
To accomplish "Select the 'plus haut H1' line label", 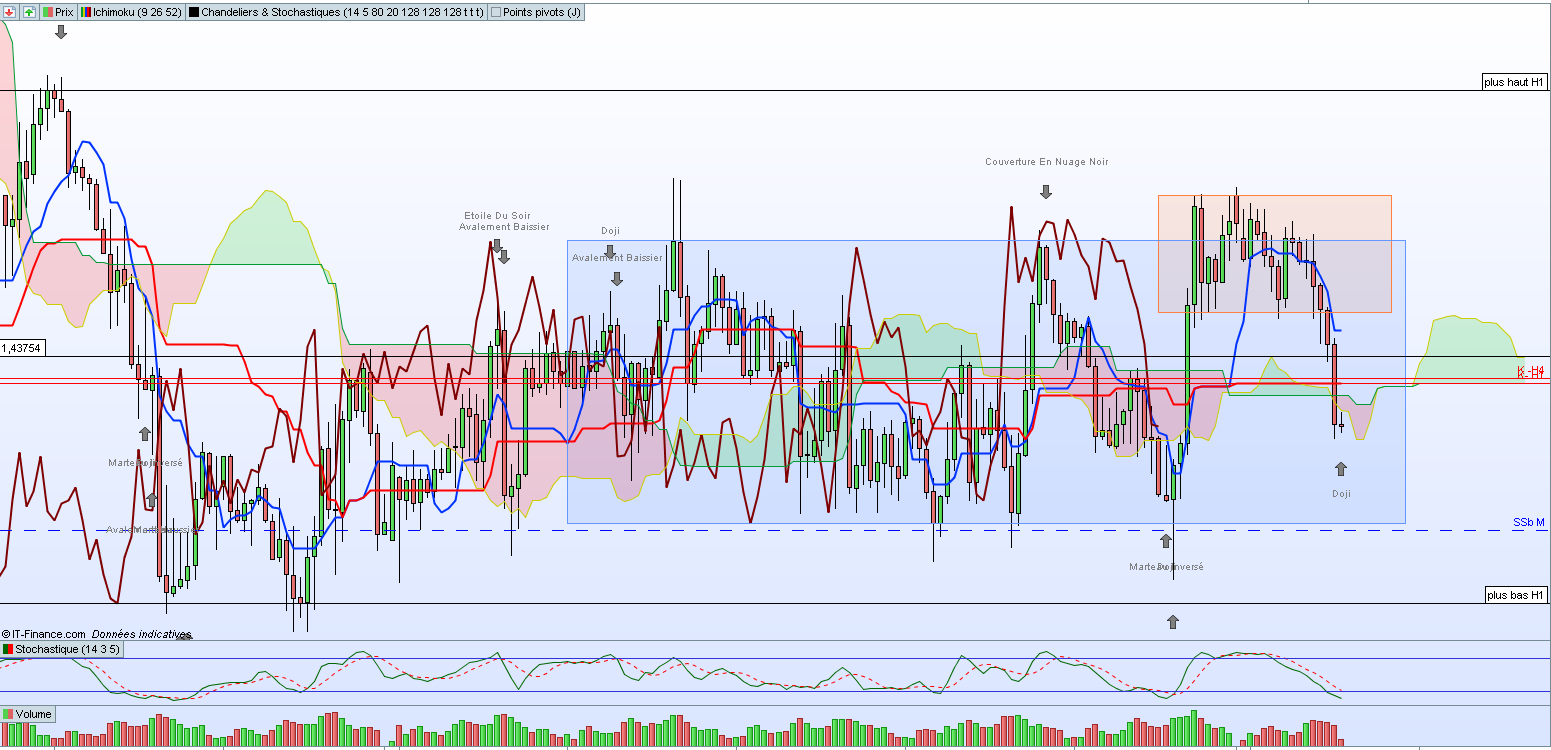I will [1516, 83].
